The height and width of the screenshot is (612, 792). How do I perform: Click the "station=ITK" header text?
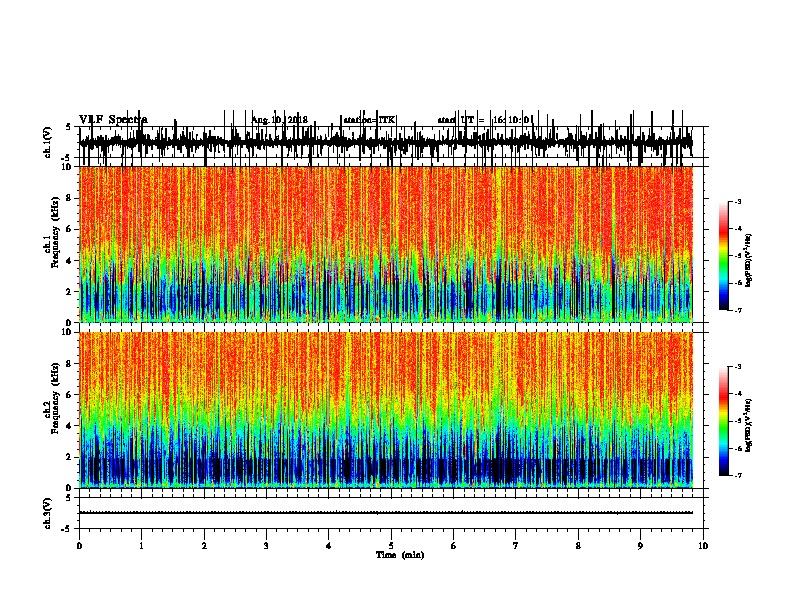pos(369,120)
